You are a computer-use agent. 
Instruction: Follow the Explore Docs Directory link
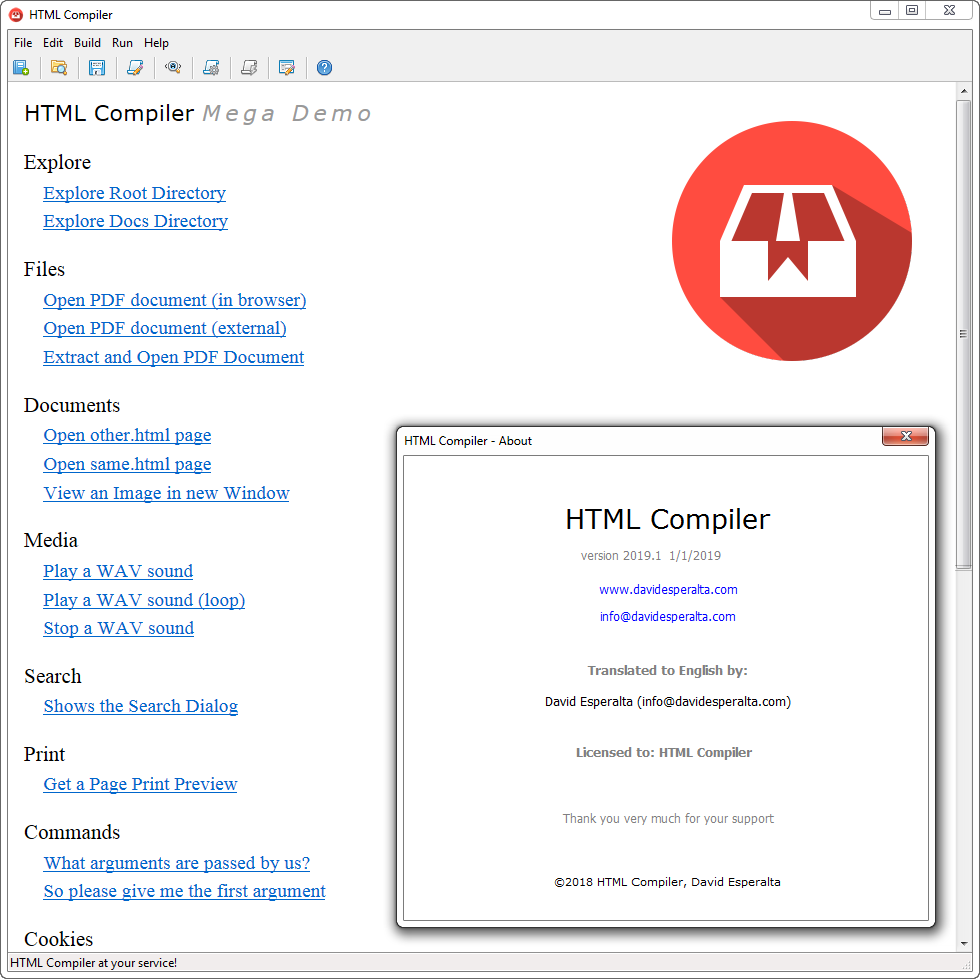click(136, 221)
